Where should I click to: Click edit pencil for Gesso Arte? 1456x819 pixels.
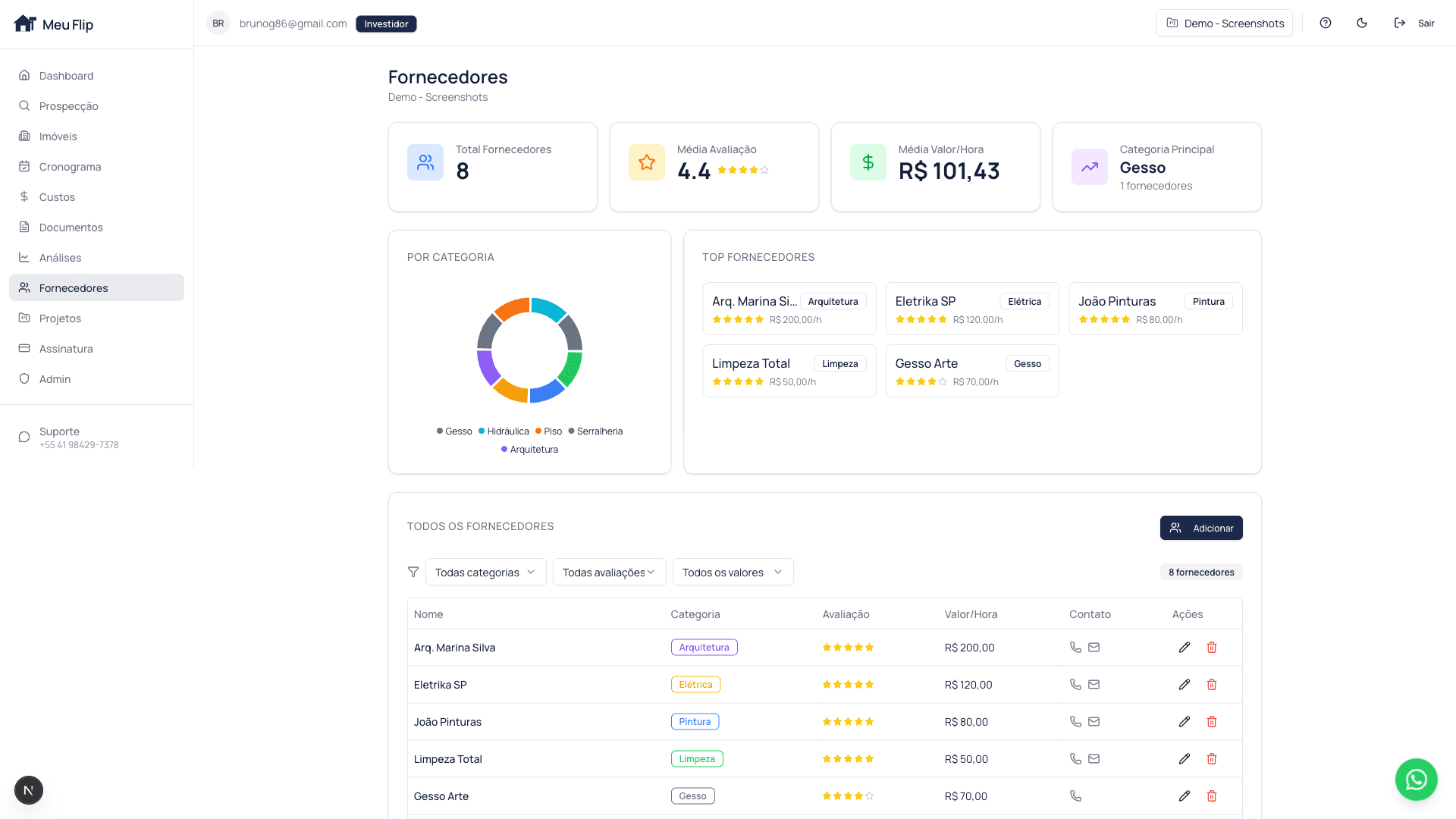(x=1185, y=796)
